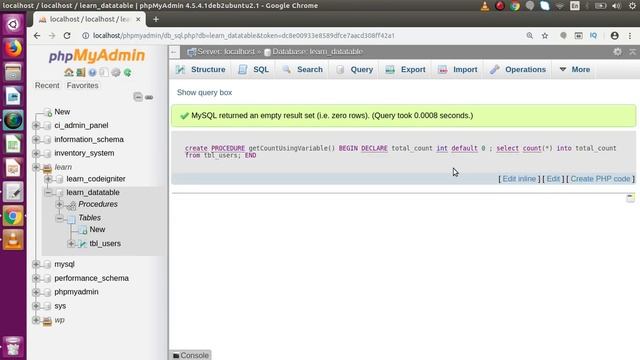Click the hide navigation panel arrow button
Viewport: 640px width, 360px height.
(174, 52)
